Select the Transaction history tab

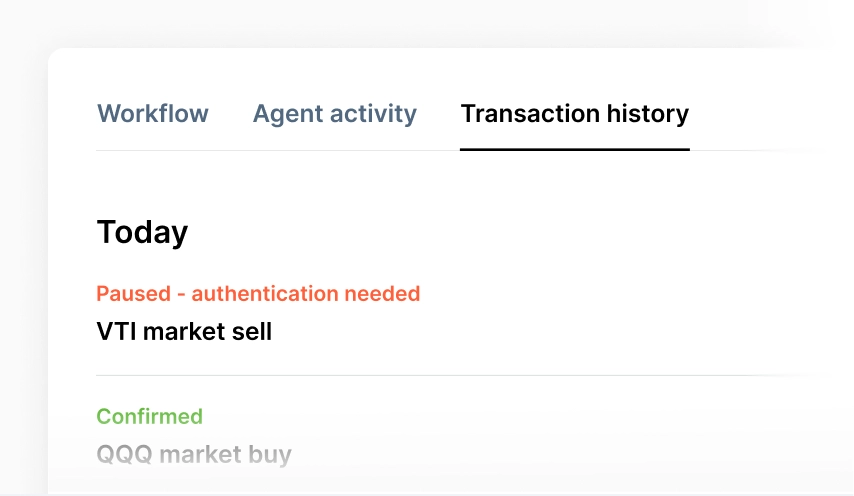tap(574, 114)
